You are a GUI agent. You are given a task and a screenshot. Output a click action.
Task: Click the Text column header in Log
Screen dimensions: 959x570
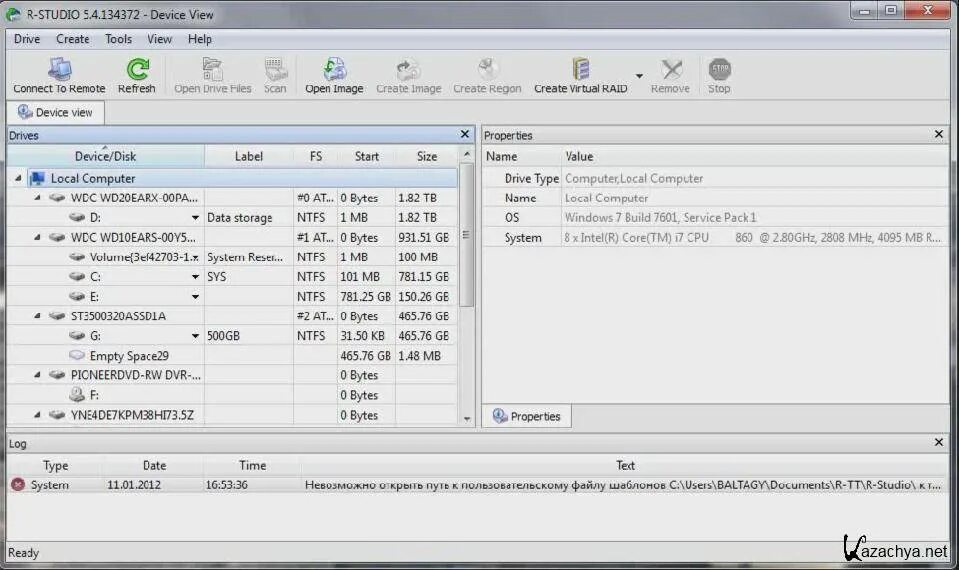pos(625,465)
